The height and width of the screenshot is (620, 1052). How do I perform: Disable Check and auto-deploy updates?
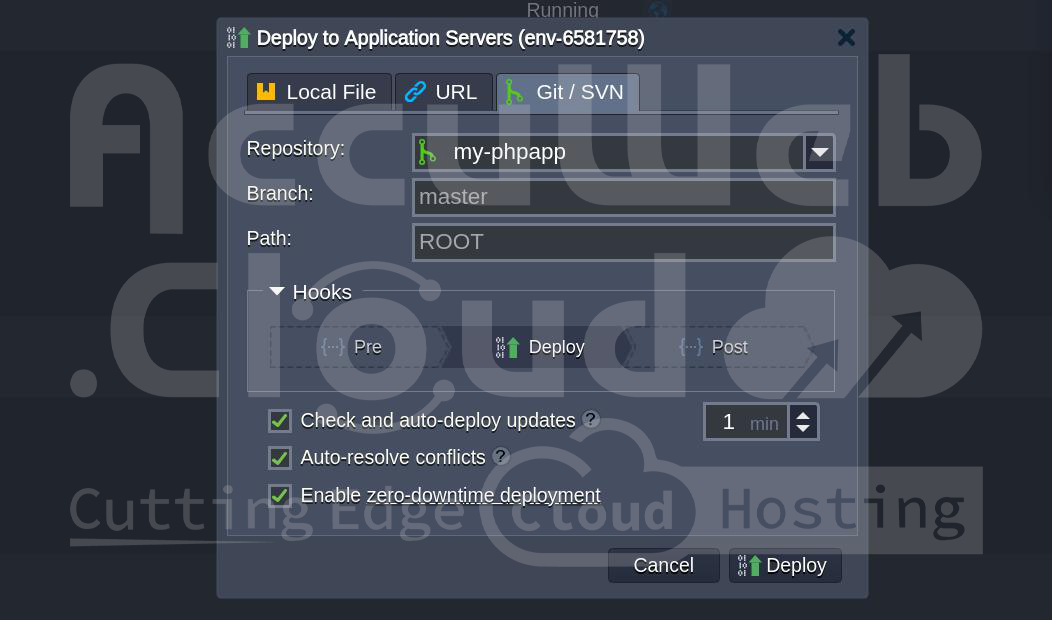pyautogui.click(x=280, y=421)
